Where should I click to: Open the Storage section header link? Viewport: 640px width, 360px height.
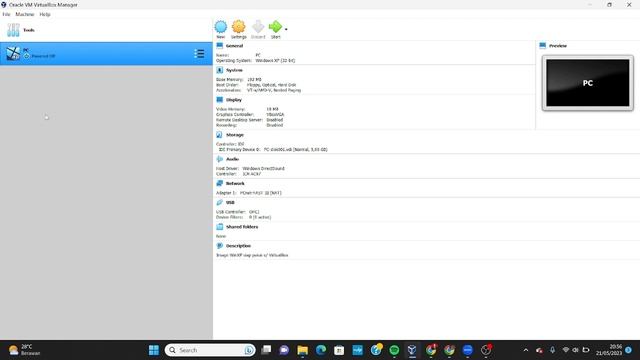[235, 135]
